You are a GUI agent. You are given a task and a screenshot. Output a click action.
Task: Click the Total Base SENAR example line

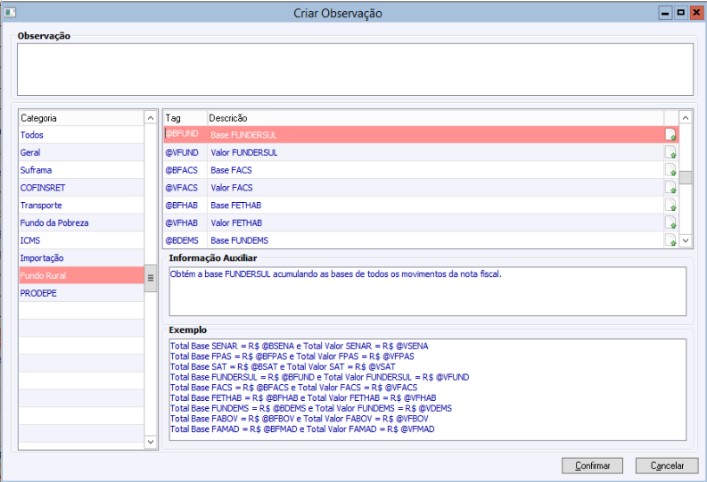(x=299, y=346)
